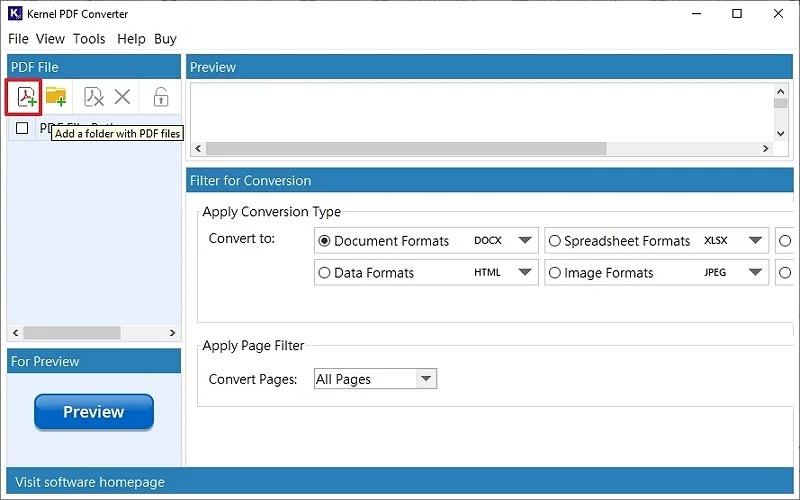Open the HTML data format dropdown
Viewport: 800px width, 500px height.
pyautogui.click(x=525, y=272)
